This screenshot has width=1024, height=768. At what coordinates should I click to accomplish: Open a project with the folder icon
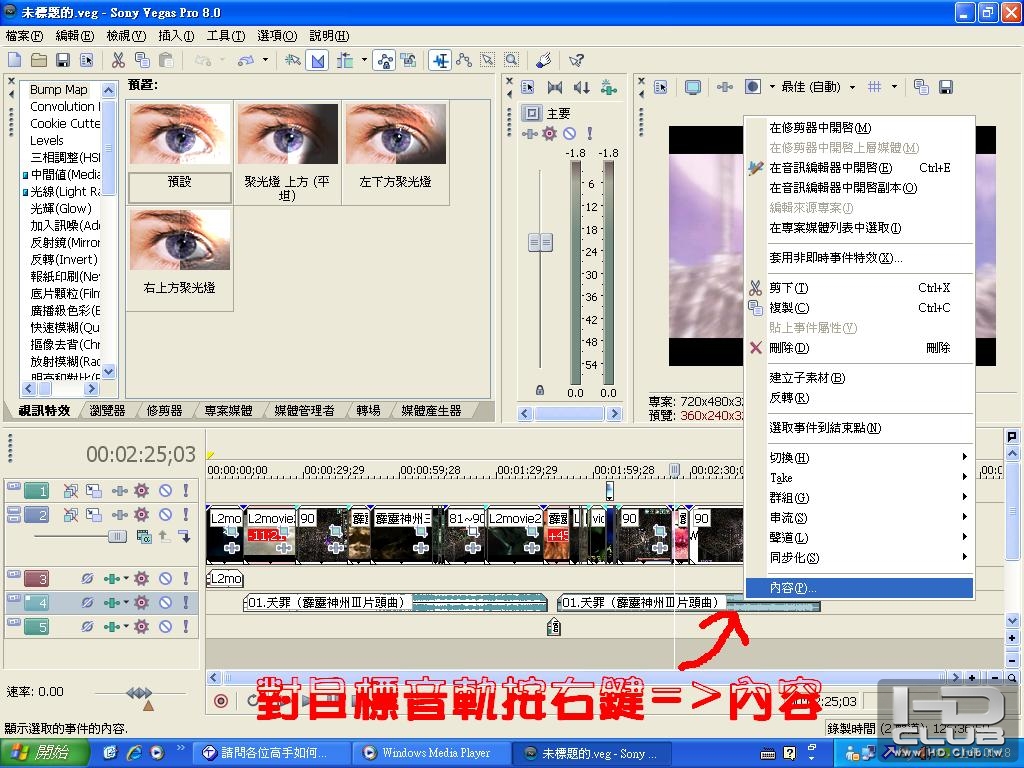click(39, 61)
